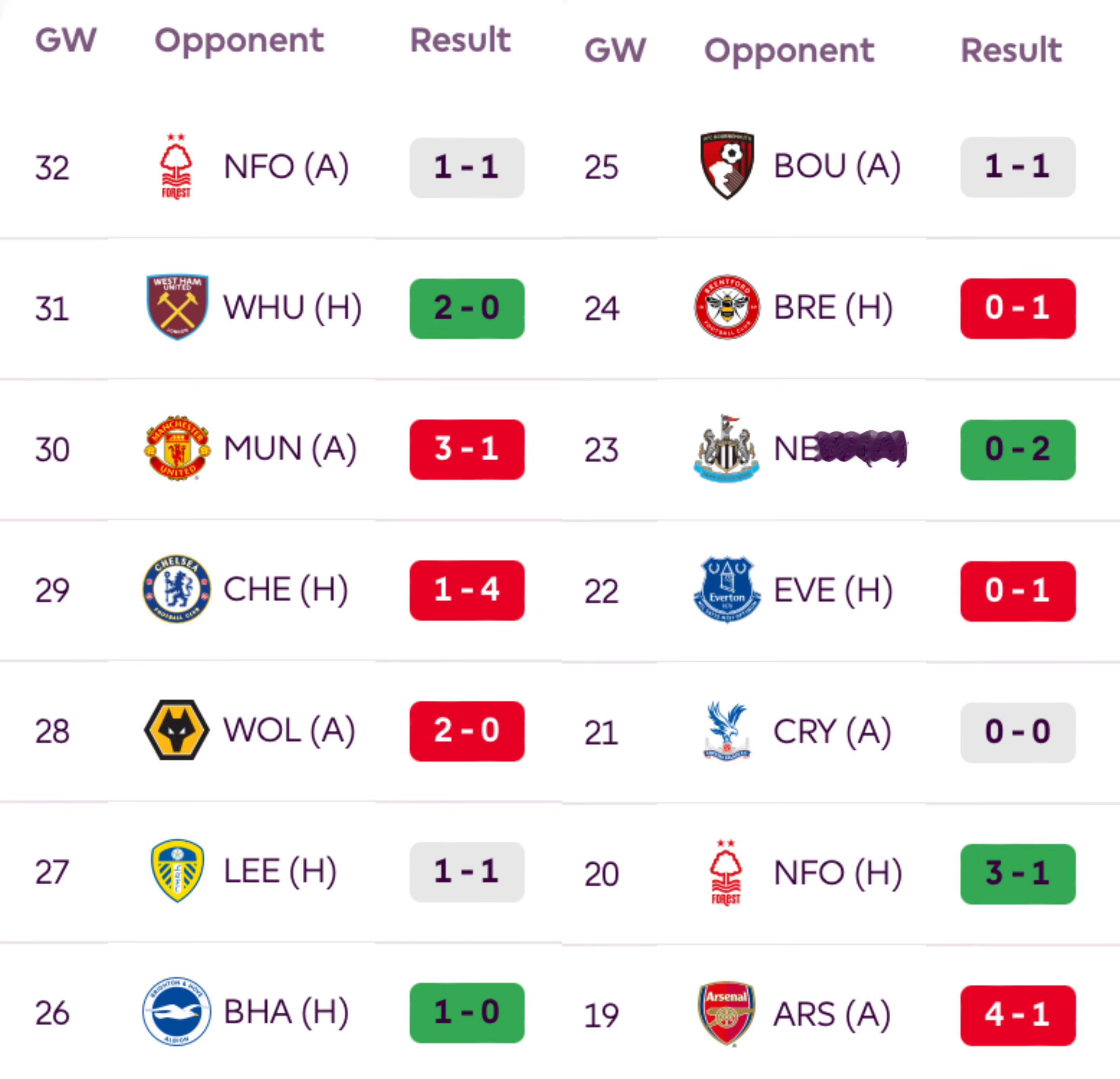The image size is (1120, 1079).
Task: Click the Chelsea club crest
Action: click(x=177, y=589)
